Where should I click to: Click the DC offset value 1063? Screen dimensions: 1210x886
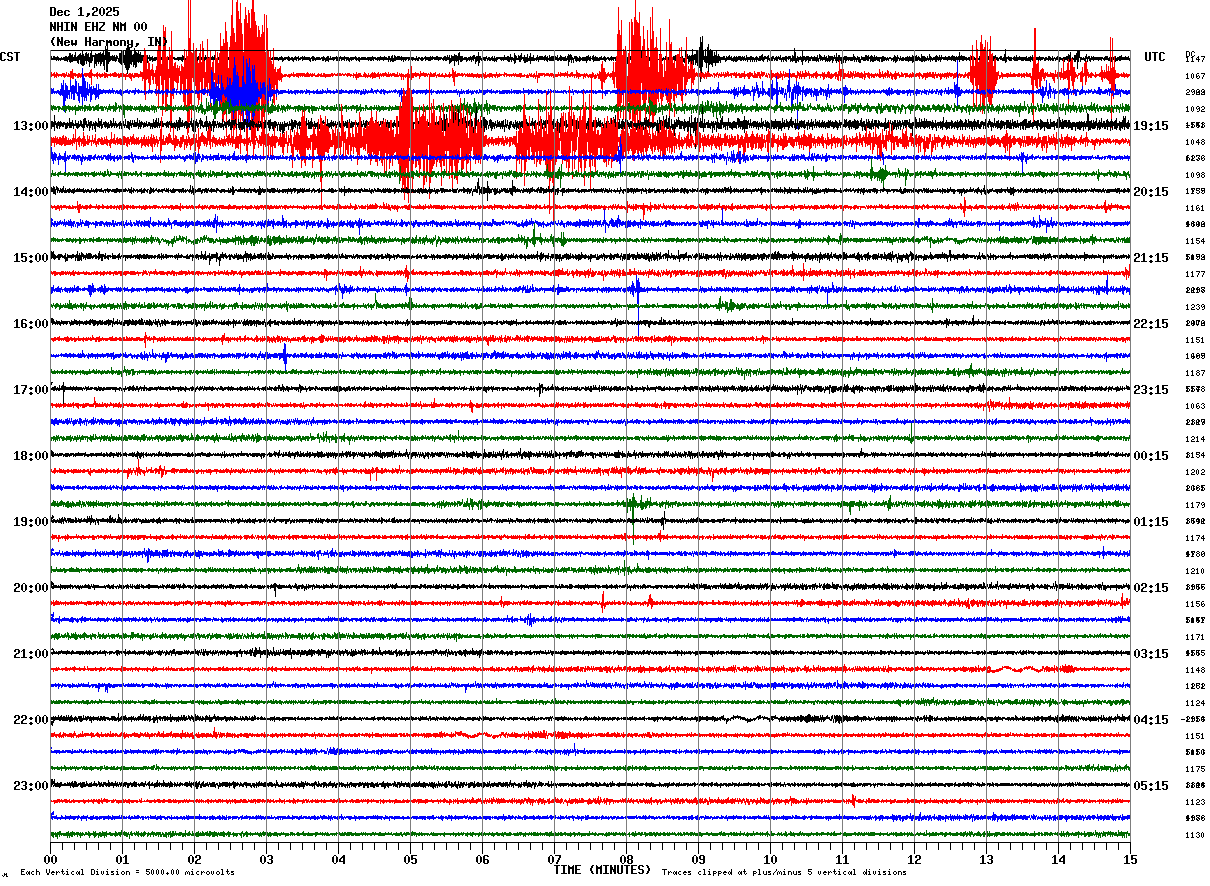click(1195, 406)
